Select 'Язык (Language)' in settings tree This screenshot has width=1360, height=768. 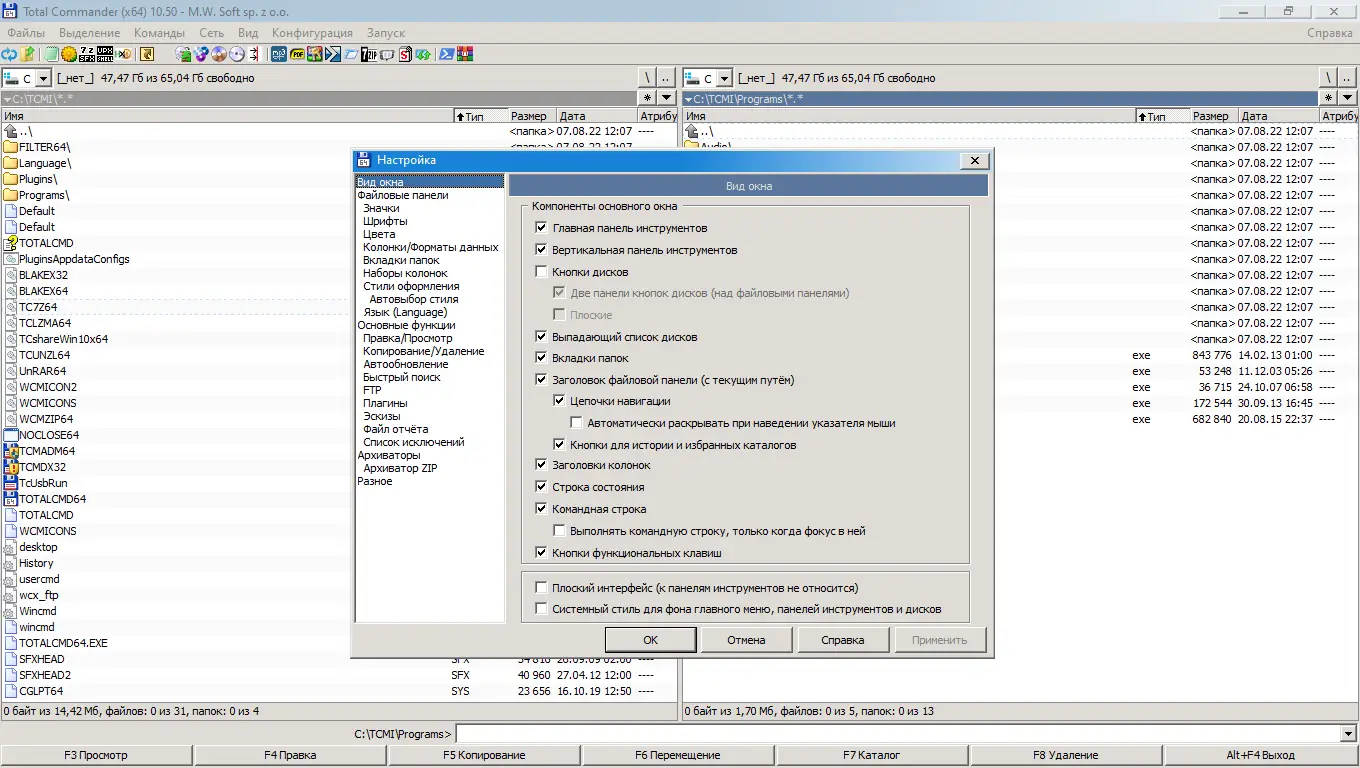(405, 312)
